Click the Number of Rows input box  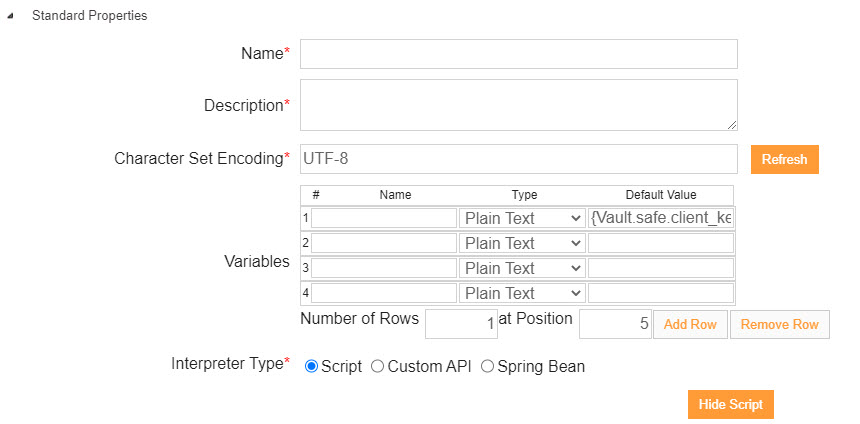[x=461, y=324]
